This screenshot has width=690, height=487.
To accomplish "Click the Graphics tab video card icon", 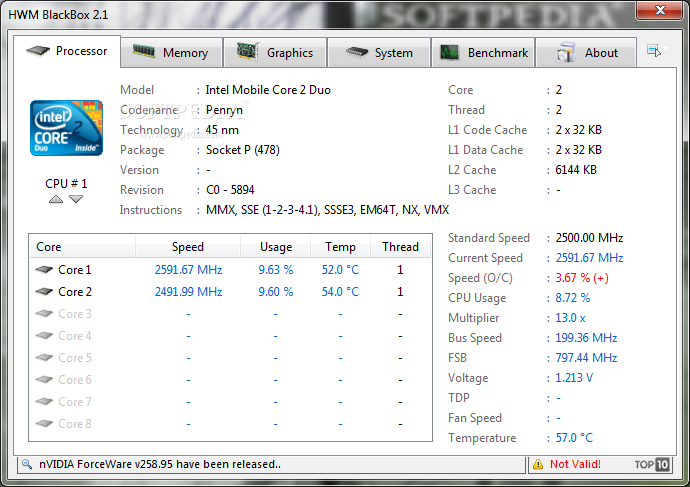I will click(247, 52).
